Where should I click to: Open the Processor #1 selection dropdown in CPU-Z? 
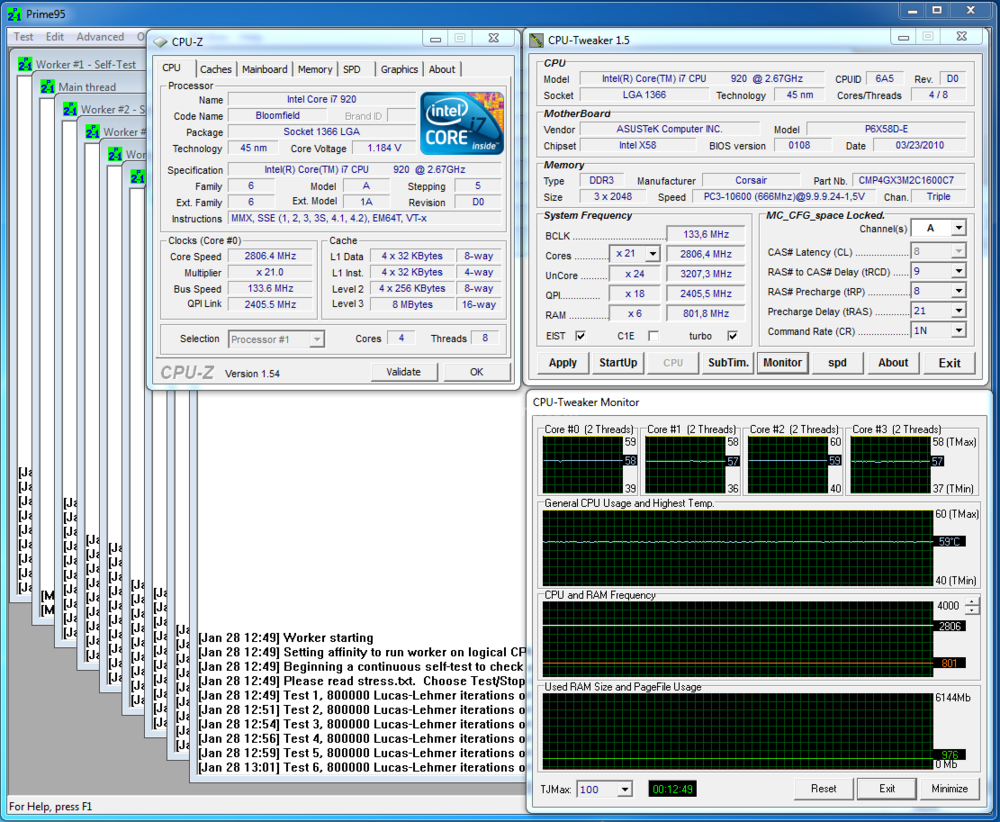click(316, 339)
